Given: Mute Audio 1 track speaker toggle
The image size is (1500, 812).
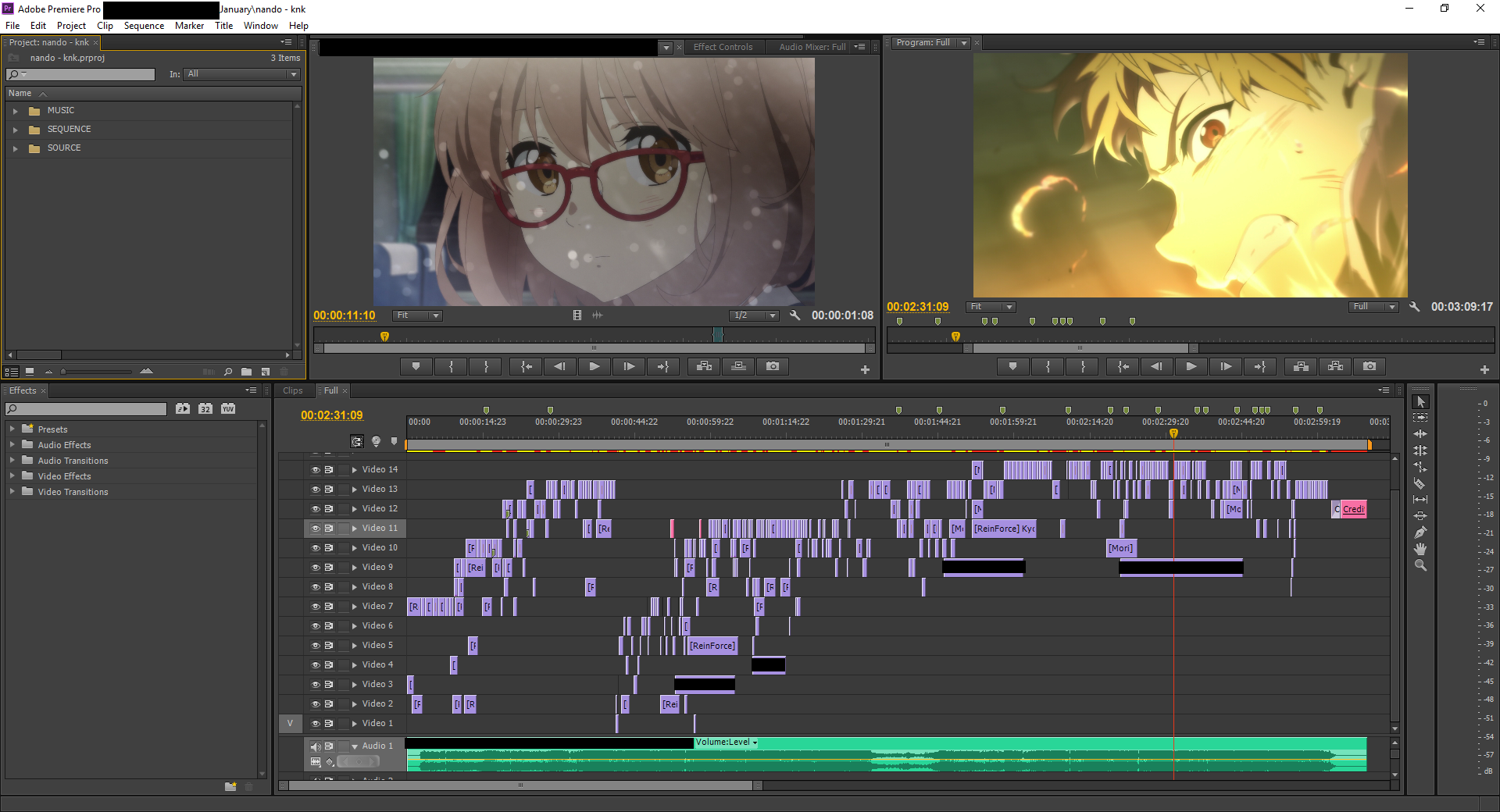Looking at the screenshot, I should 316,746.
